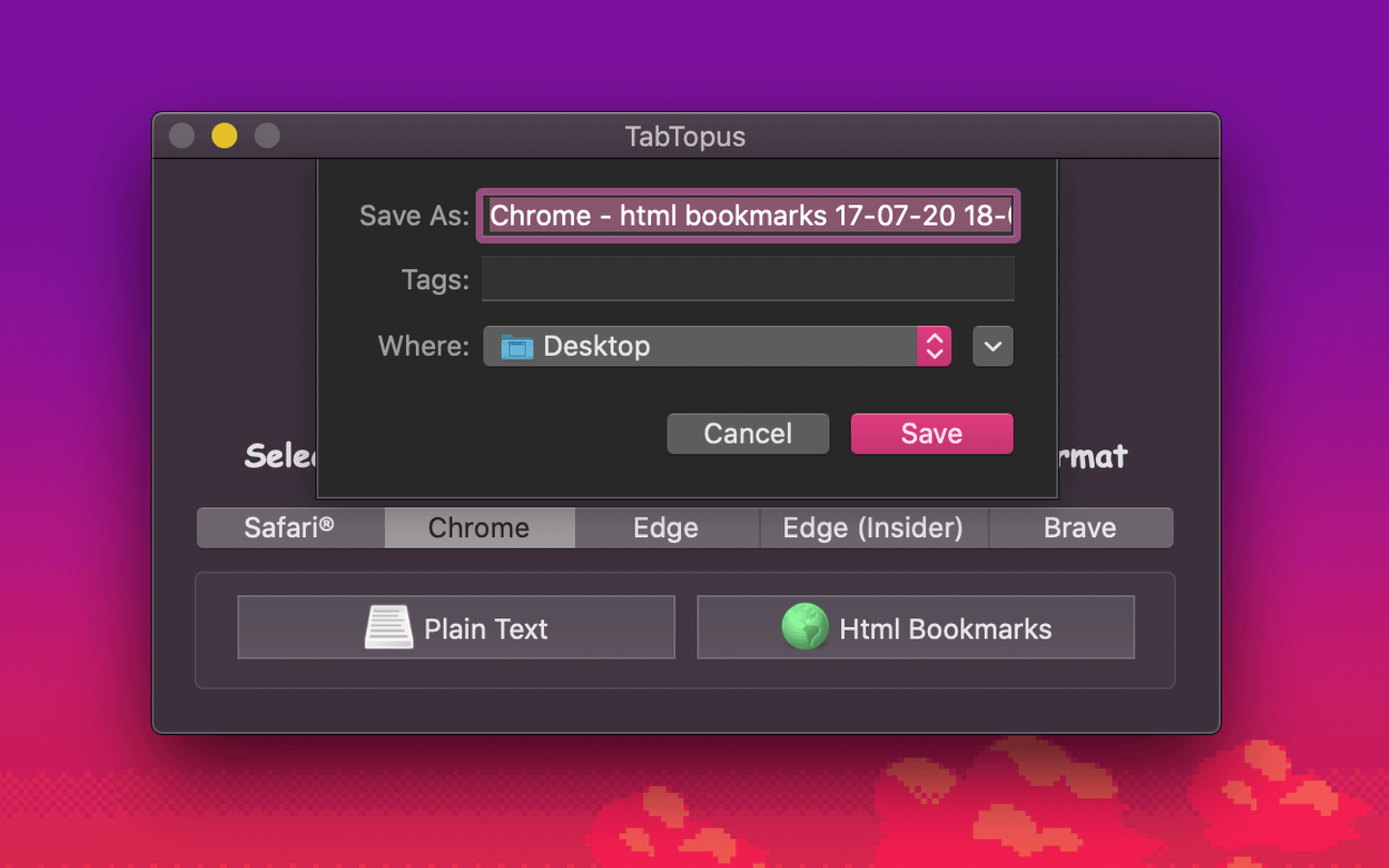This screenshot has width=1389, height=868.
Task: Click the pink up-down arrows of the Where selector
Action: coord(934,347)
